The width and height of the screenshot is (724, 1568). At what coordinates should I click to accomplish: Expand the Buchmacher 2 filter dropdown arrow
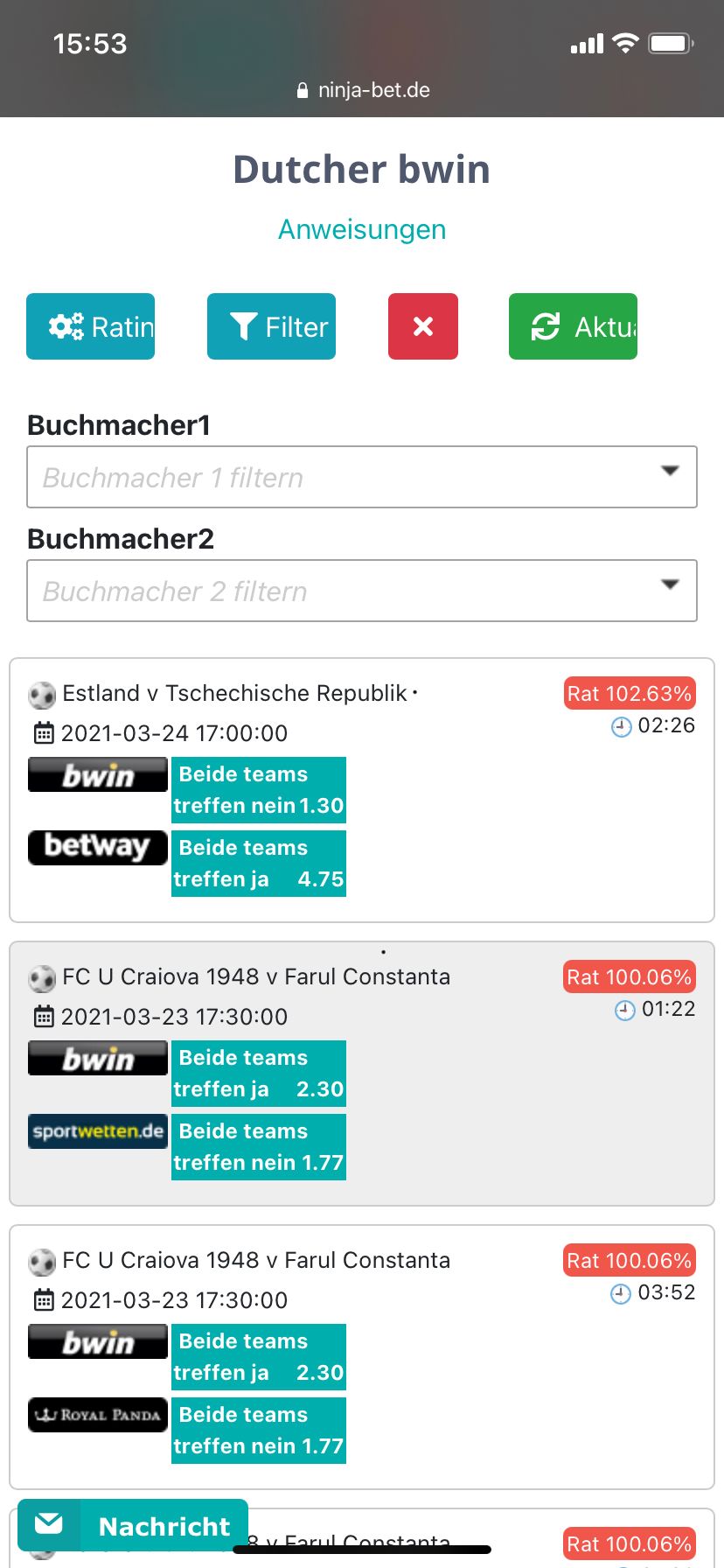[x=670, y=584]
